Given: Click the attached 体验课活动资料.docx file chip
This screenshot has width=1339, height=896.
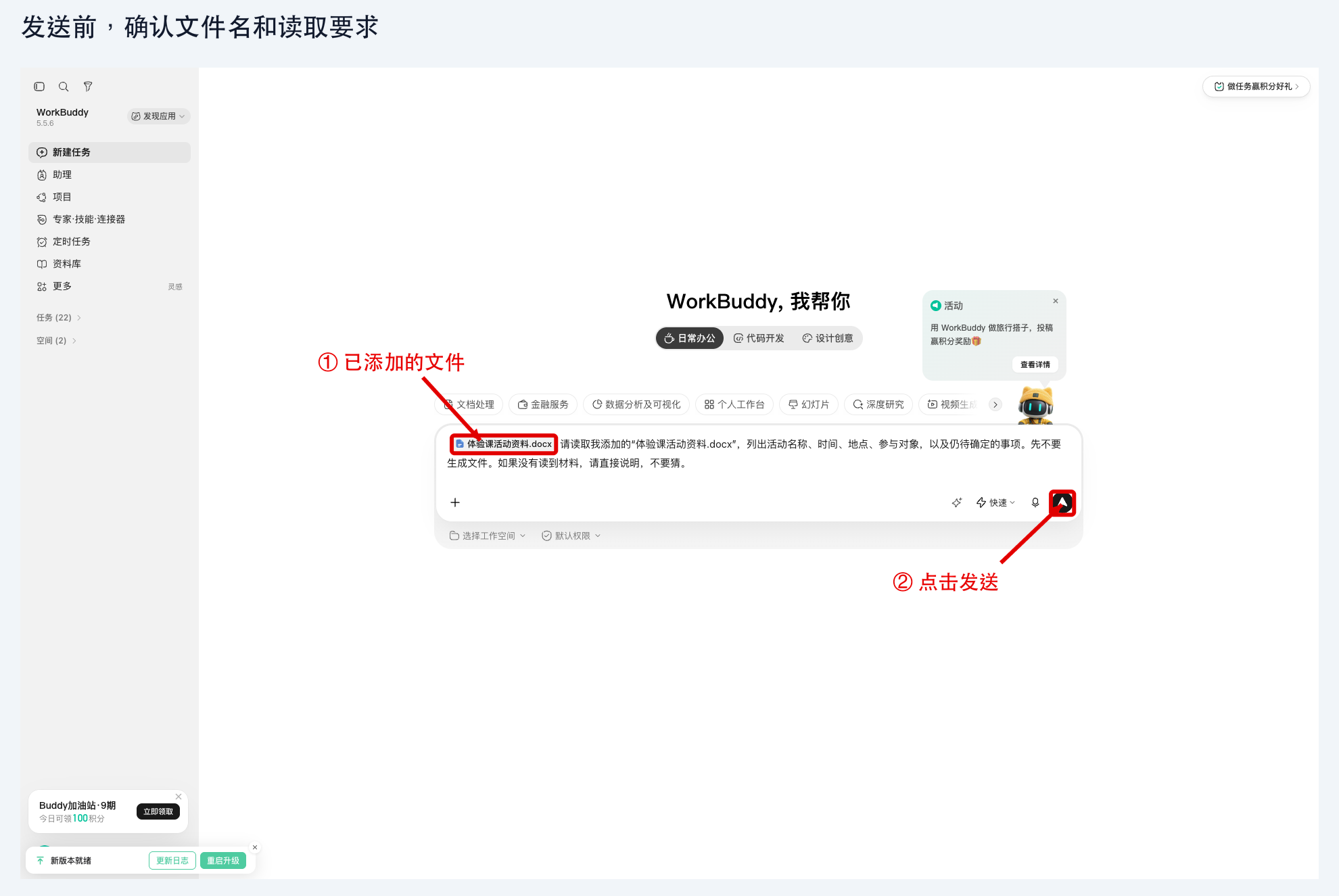Looking at the screenshot, I should point(504,444).
